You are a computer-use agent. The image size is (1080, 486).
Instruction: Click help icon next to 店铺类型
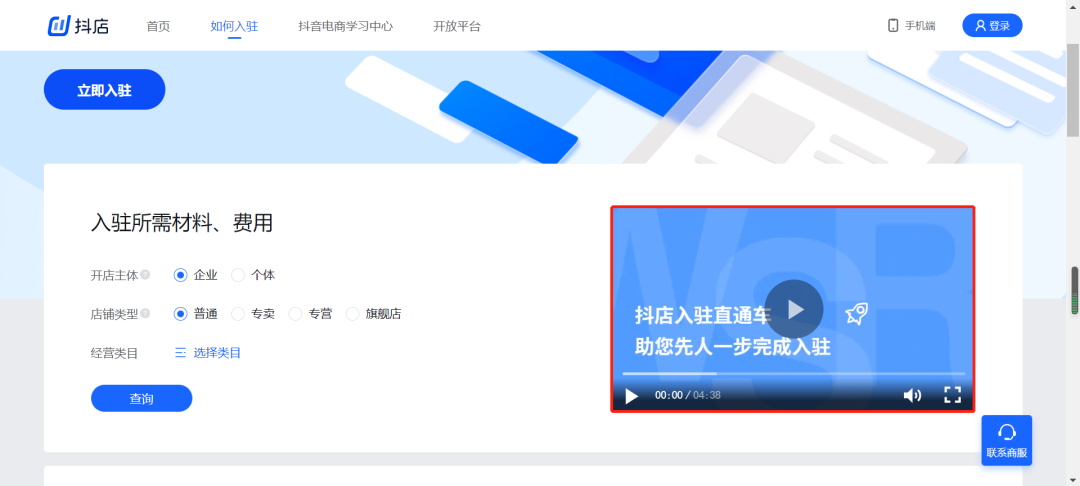pos(145,314)
